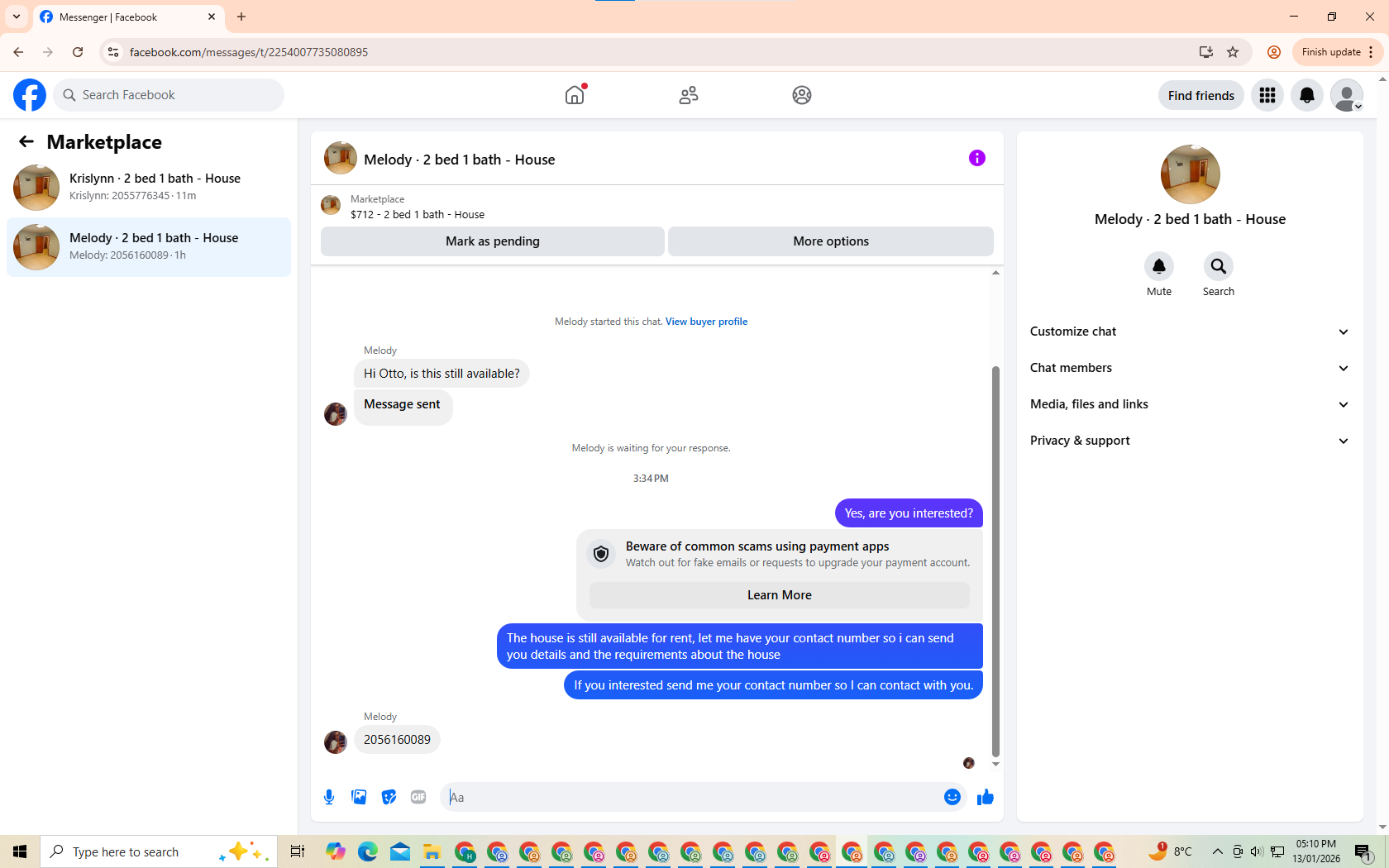Search in conversation magnifier icon
Image resolution: width=1389 pixels, height=868 pixels.
[x=1219, y=266]
